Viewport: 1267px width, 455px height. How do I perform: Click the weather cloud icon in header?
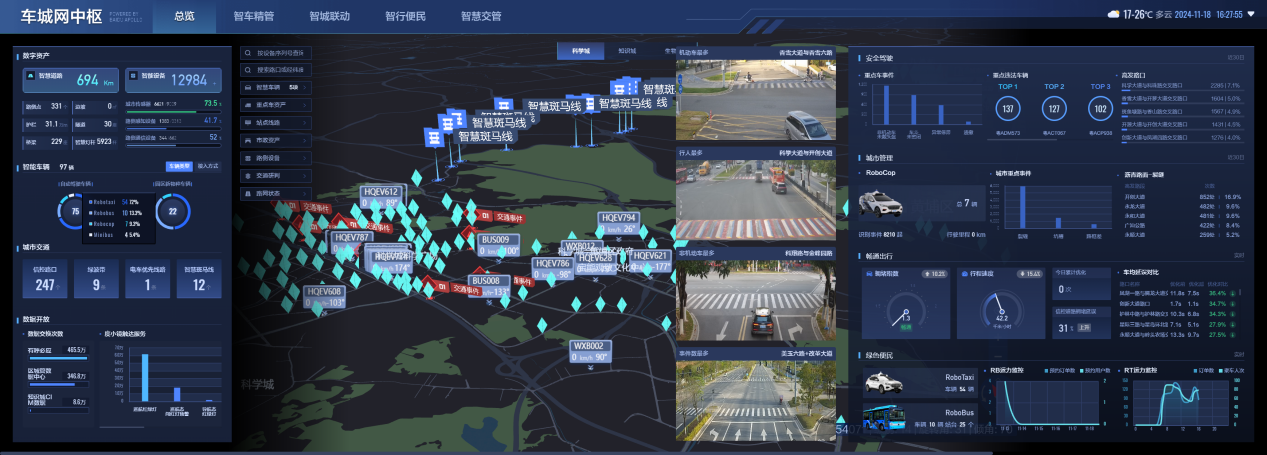point(1113,15)
